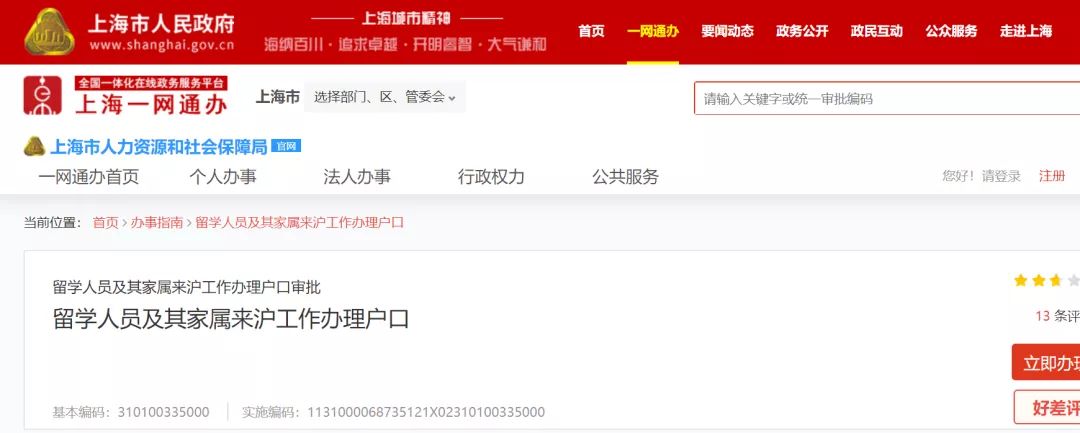Open the 一网通办 top navigation tab

[653, 31]
